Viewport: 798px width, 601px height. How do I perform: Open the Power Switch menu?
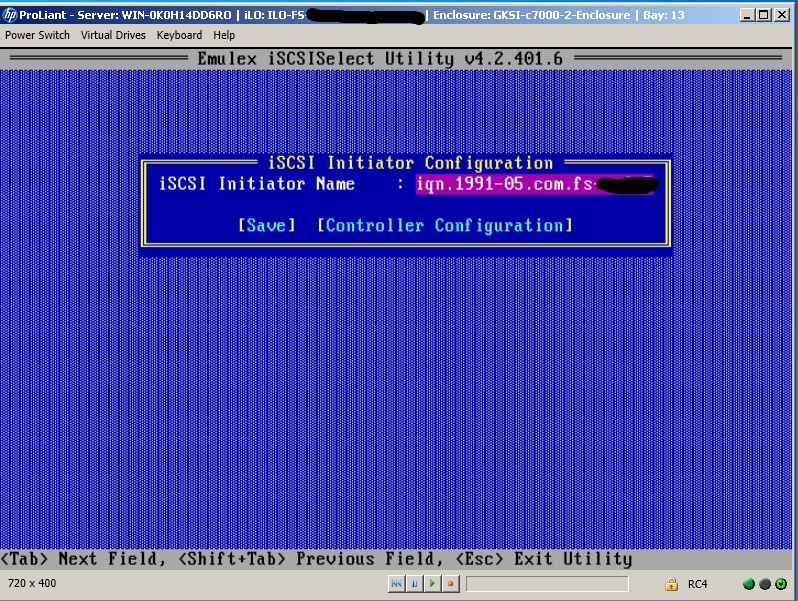37,35
